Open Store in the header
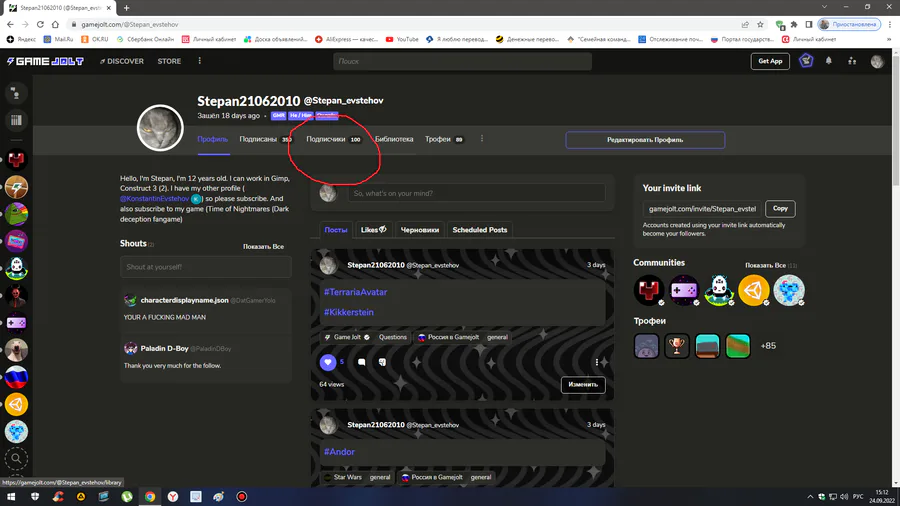The width and height of the screenshot is (900, 506). click(169, 61)
